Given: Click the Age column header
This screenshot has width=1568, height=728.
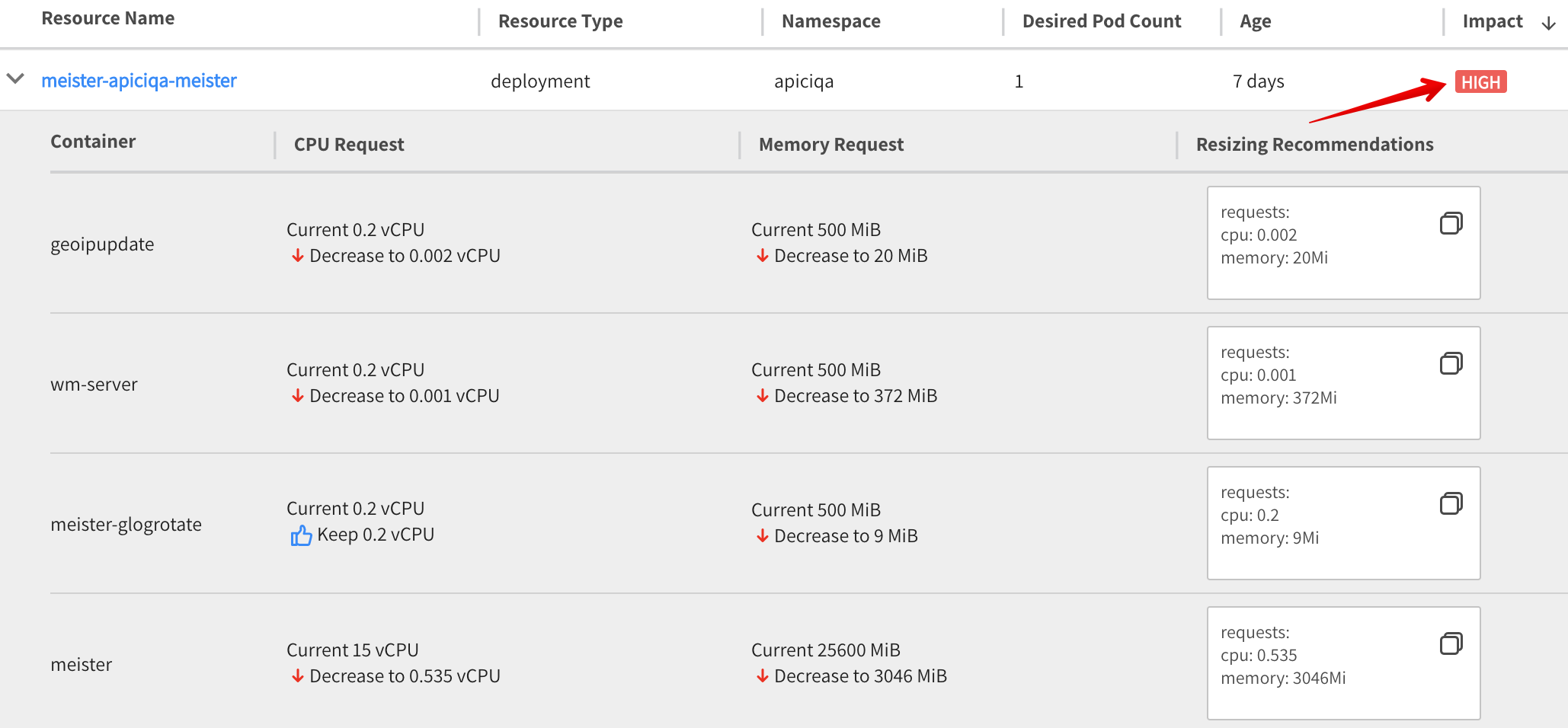Looking at the screenshot, I should pyautogui.click(x=1255, y=21).
